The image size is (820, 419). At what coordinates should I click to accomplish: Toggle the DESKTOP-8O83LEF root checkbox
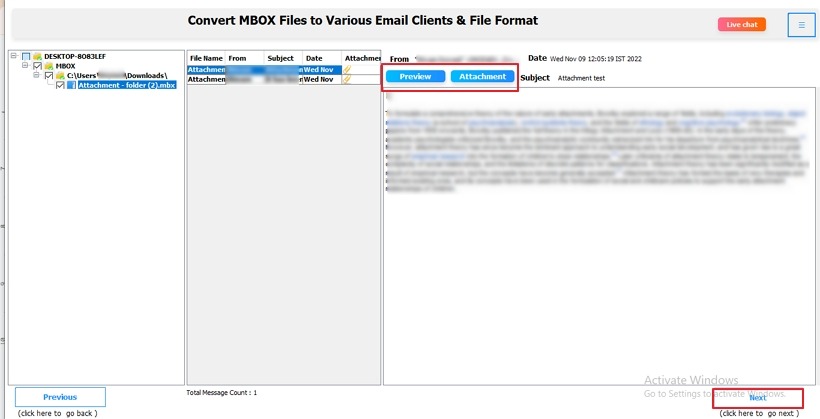[26, 57]
